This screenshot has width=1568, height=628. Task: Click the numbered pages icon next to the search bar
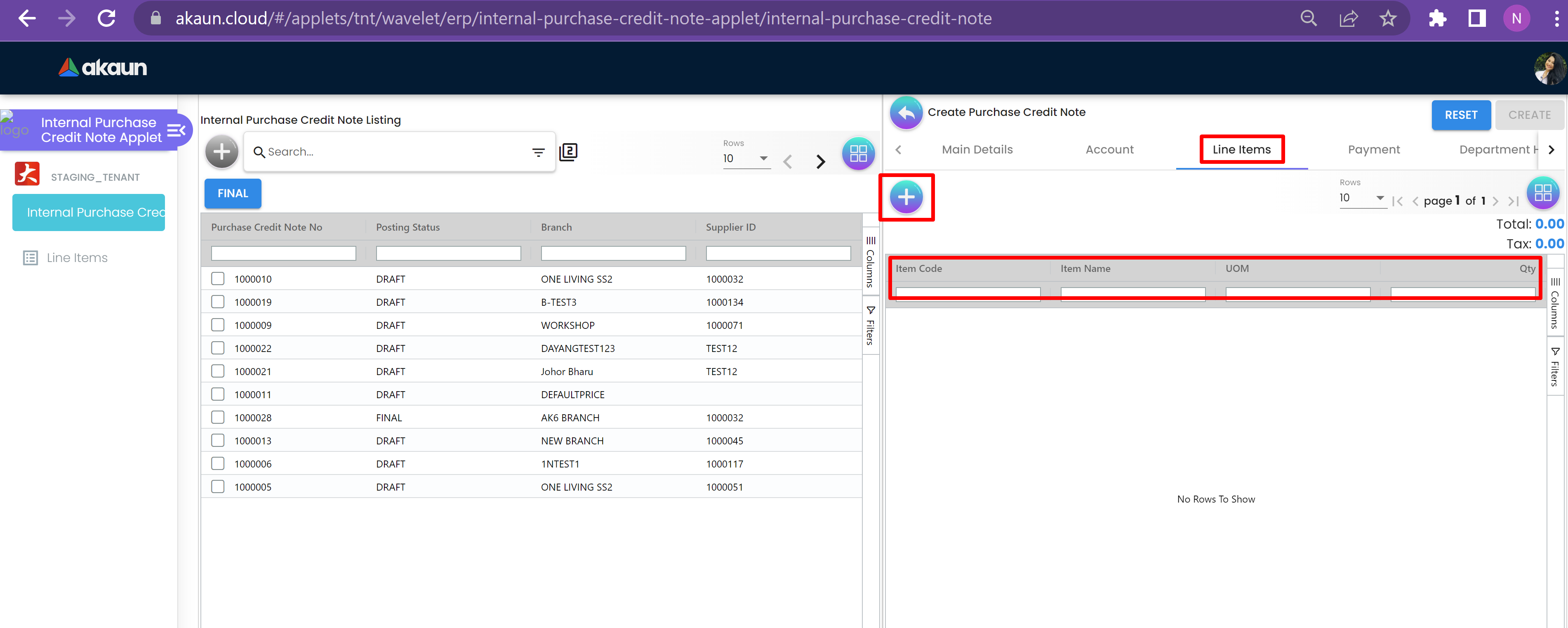pyautogui.click(x=568, y=152)
